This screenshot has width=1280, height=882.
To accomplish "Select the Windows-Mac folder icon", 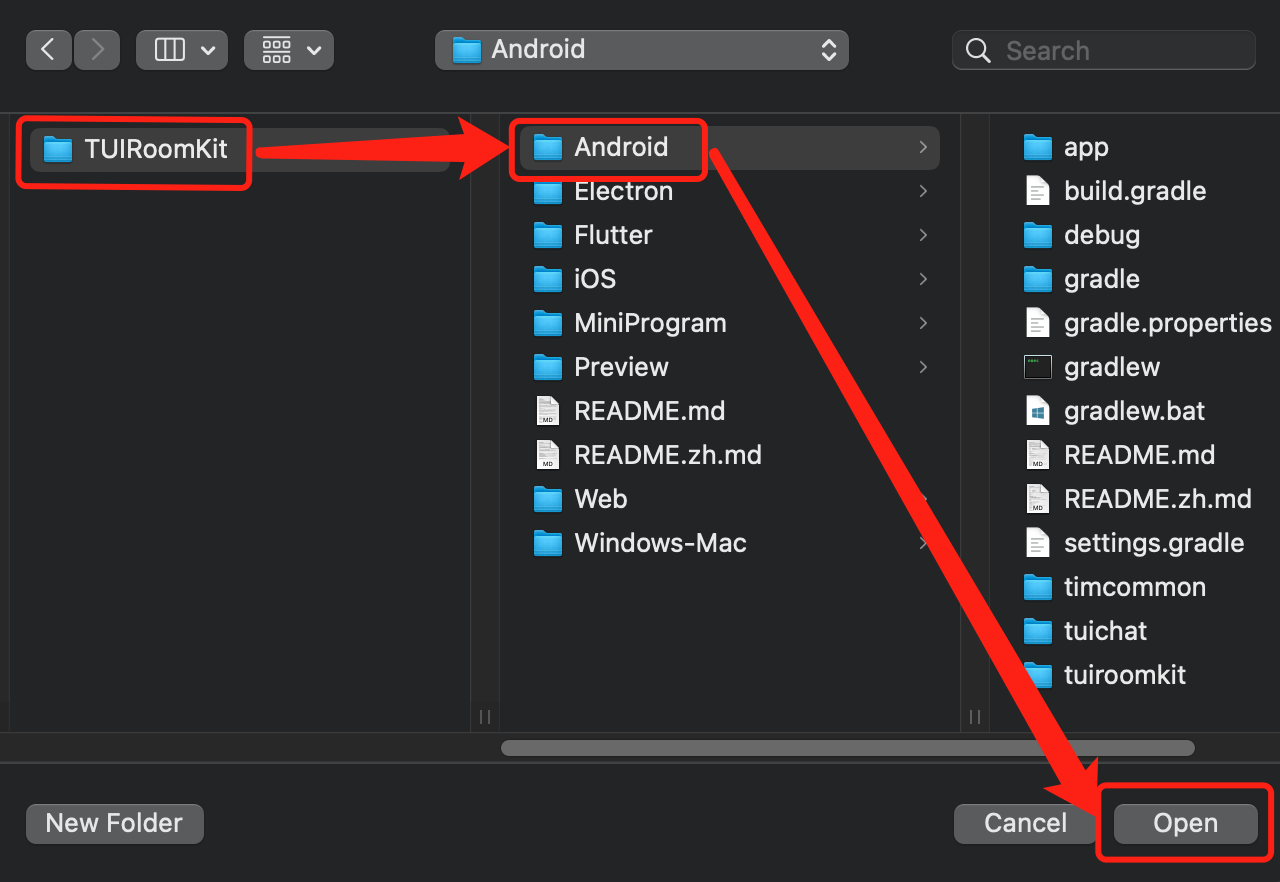I will pyautogui.click(x=548, y=543).
